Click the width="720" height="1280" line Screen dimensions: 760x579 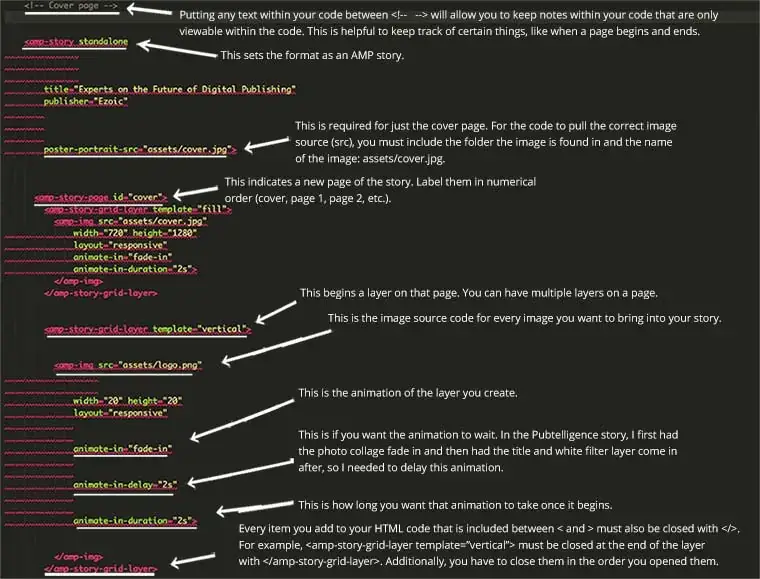pyautogui.click(x=135, y=233)
